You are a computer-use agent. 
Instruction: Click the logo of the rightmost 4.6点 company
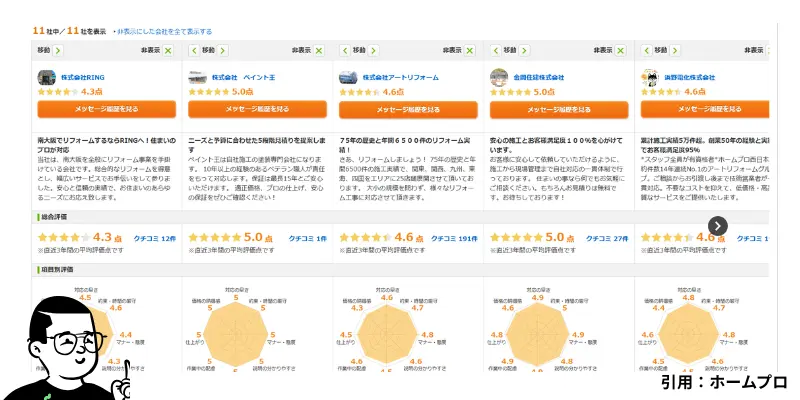pos(650,78)
